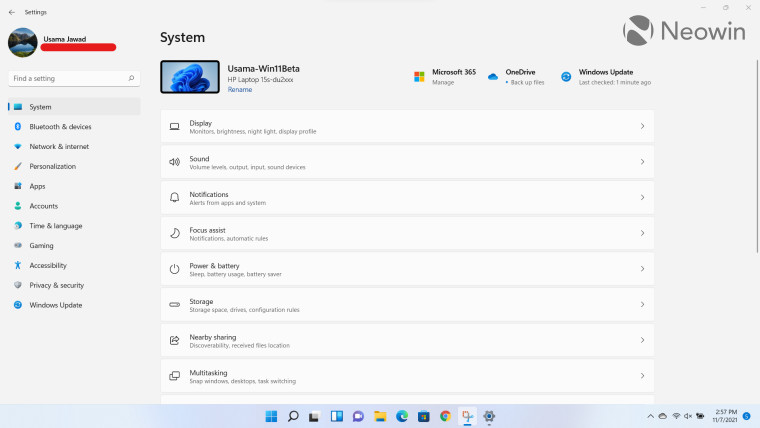Expand the Multitasking row chevron

pyautogui.click(x=642, y=376)
